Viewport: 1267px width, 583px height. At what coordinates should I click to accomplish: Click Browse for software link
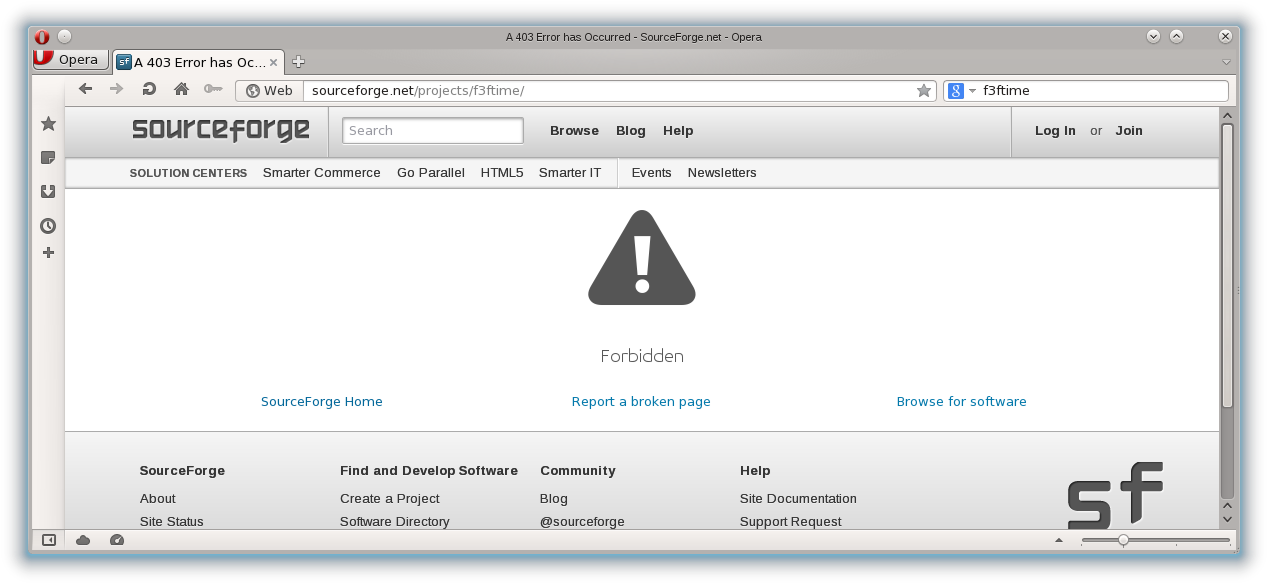[x=962, y=402]
